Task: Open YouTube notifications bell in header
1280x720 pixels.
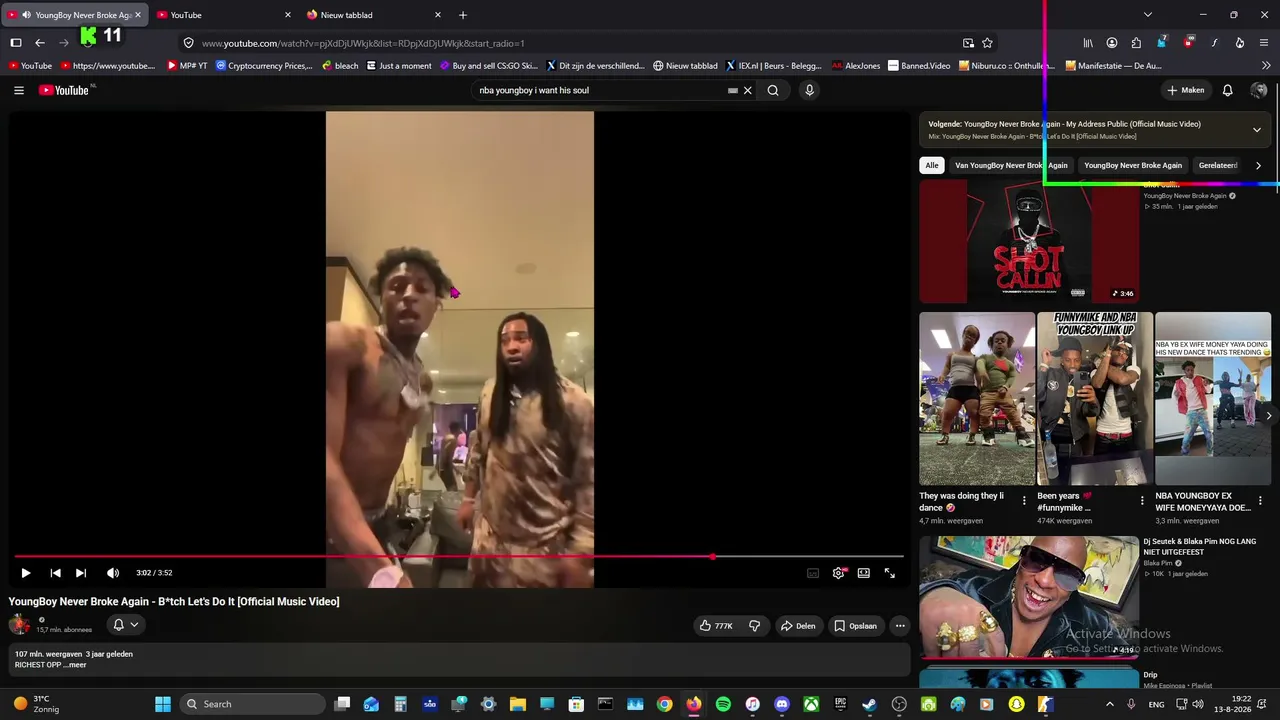Action: tap(1227, 90)
